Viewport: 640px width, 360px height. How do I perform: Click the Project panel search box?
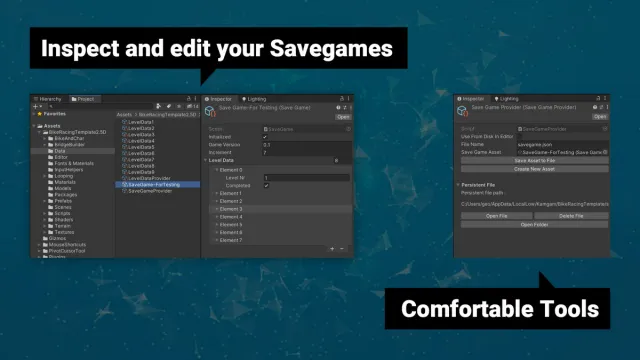100,106
